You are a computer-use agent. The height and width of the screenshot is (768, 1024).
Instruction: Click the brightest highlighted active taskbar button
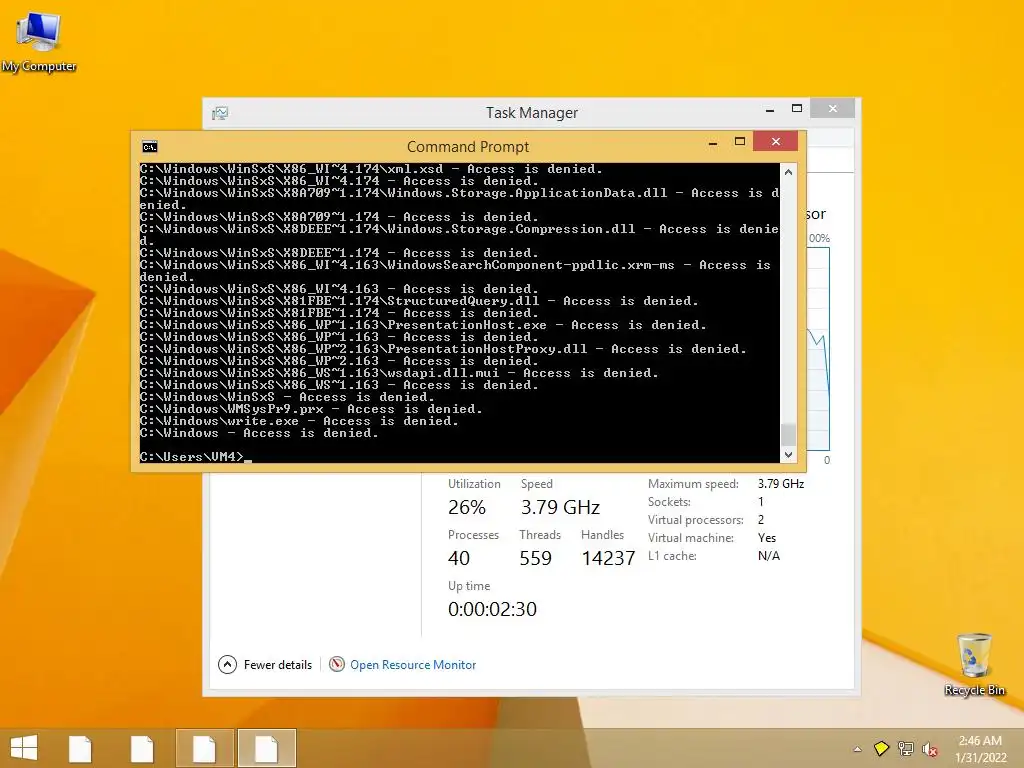tap(266, 748)
